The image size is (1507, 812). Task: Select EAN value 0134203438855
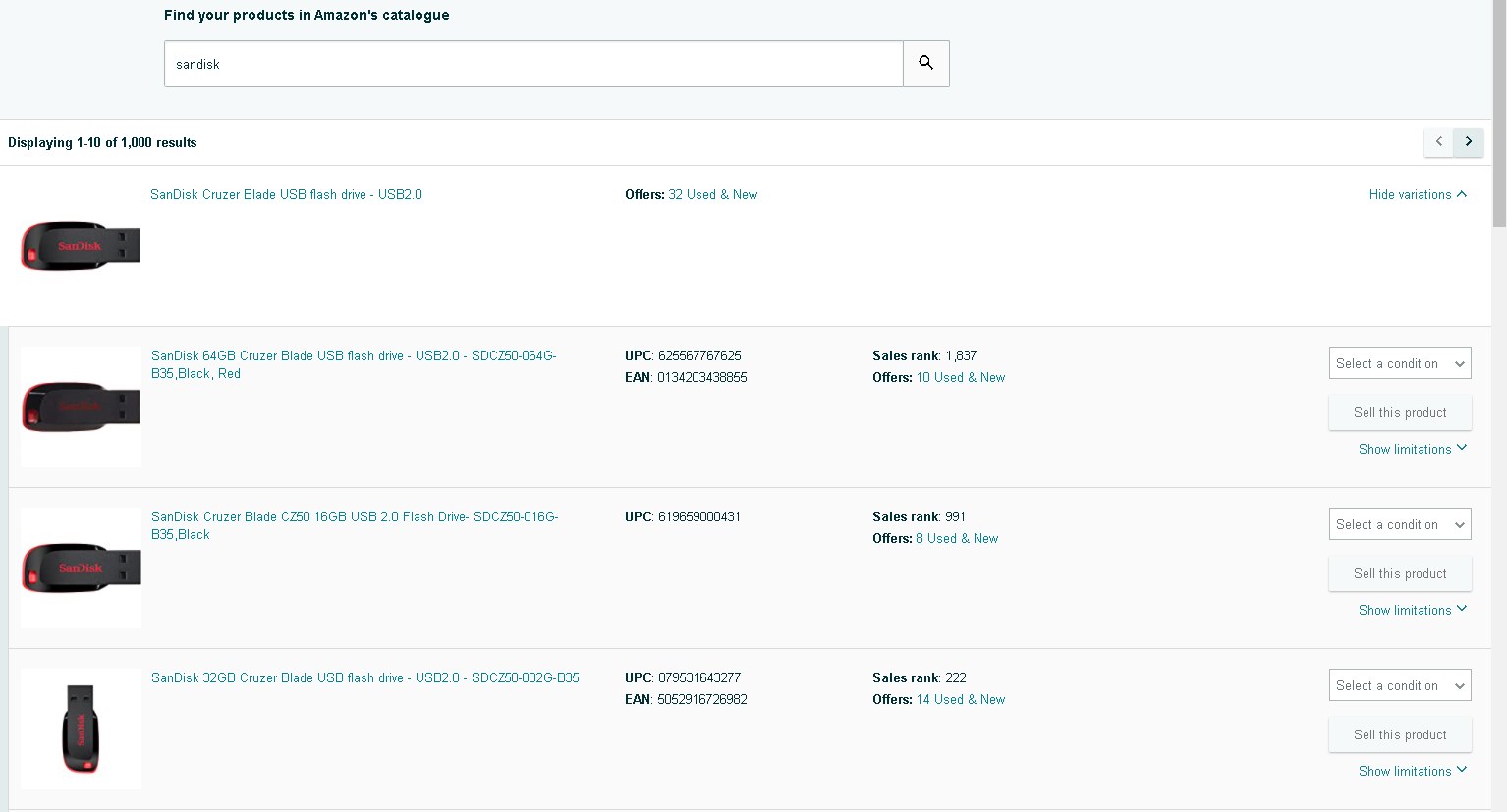click(x=701, y=377)
